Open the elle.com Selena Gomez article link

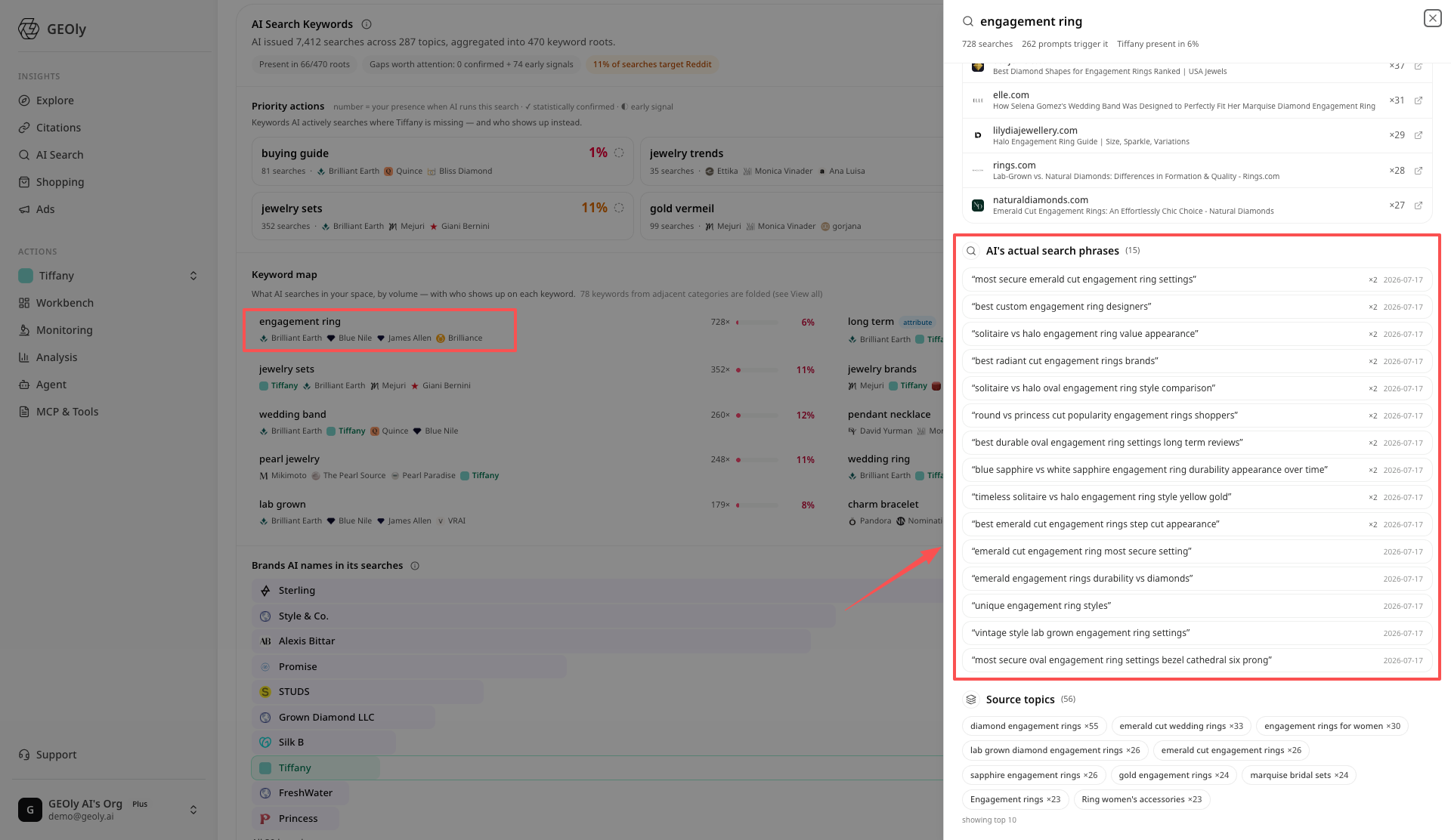pyautogui.click(x=1183, y=107)
